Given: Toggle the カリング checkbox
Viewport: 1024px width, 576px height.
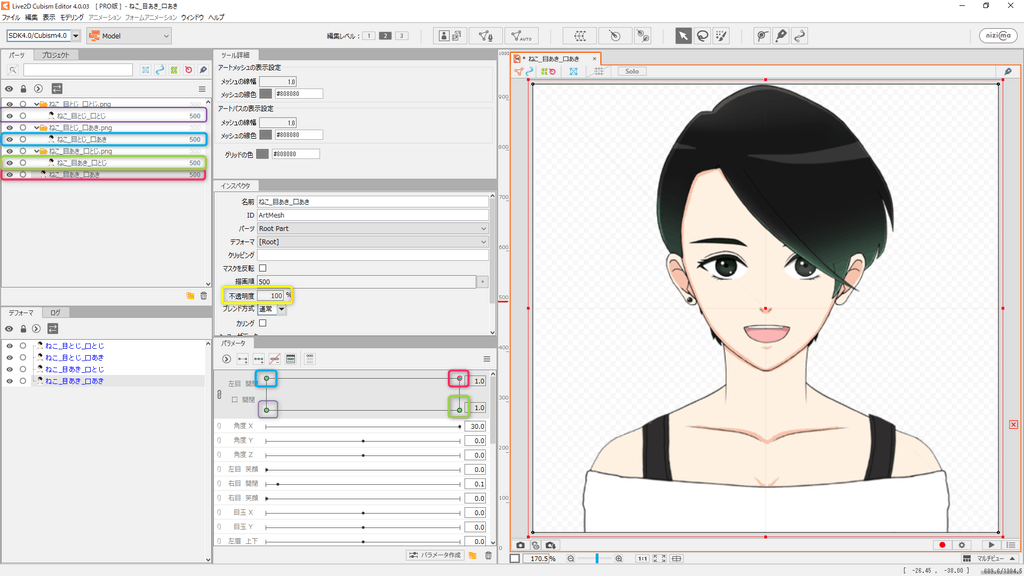Looking at the screenshot, I should coord(263,323).
